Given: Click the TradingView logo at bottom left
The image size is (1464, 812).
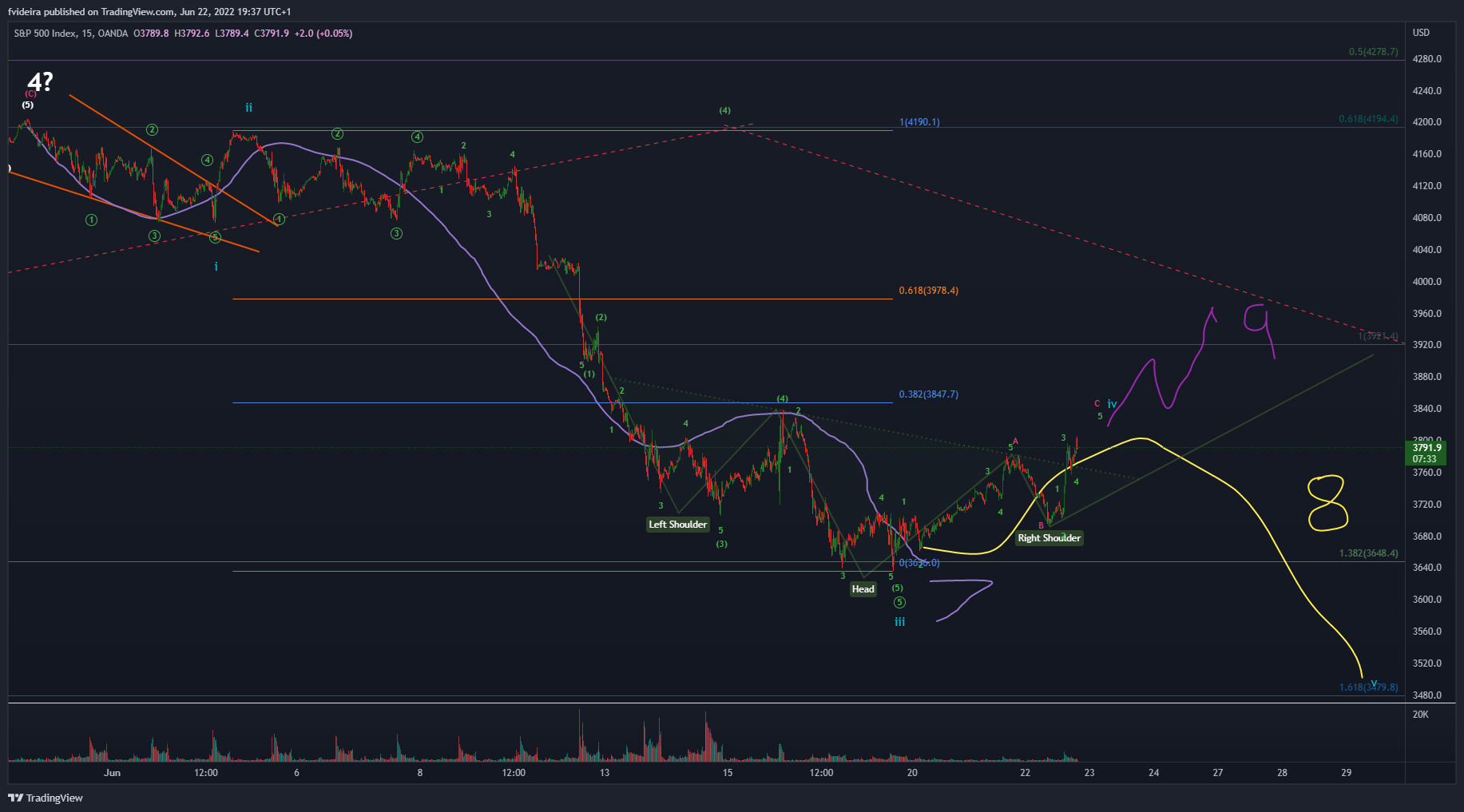Looking at the screenshot, I should click(46, 798).
